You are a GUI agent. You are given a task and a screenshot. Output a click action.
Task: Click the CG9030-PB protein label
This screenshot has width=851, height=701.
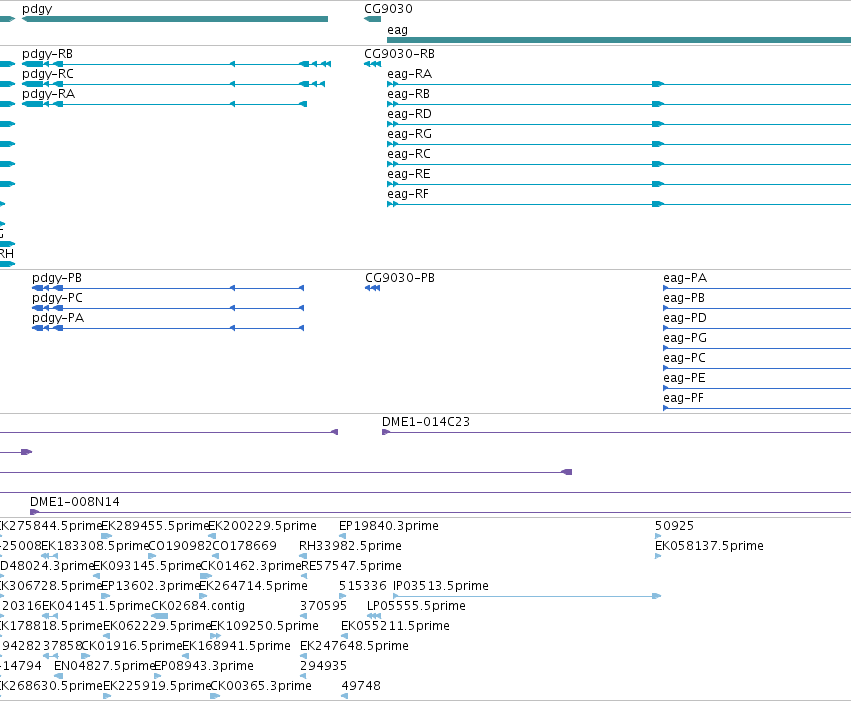399,278
